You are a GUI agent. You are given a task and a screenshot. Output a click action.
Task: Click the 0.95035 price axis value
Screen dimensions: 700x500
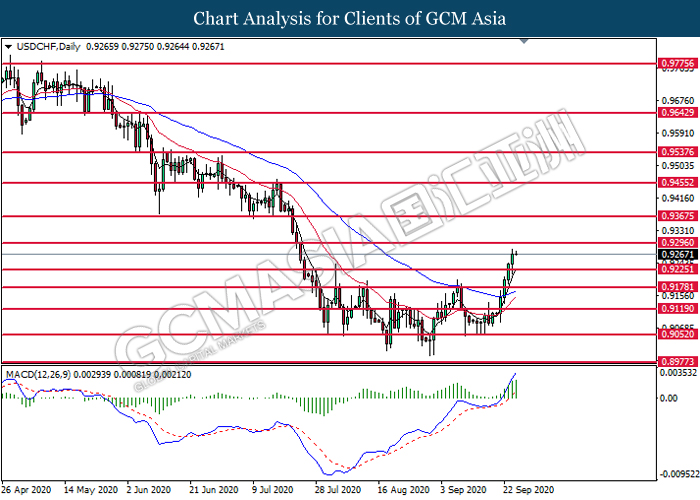point(678,166)
